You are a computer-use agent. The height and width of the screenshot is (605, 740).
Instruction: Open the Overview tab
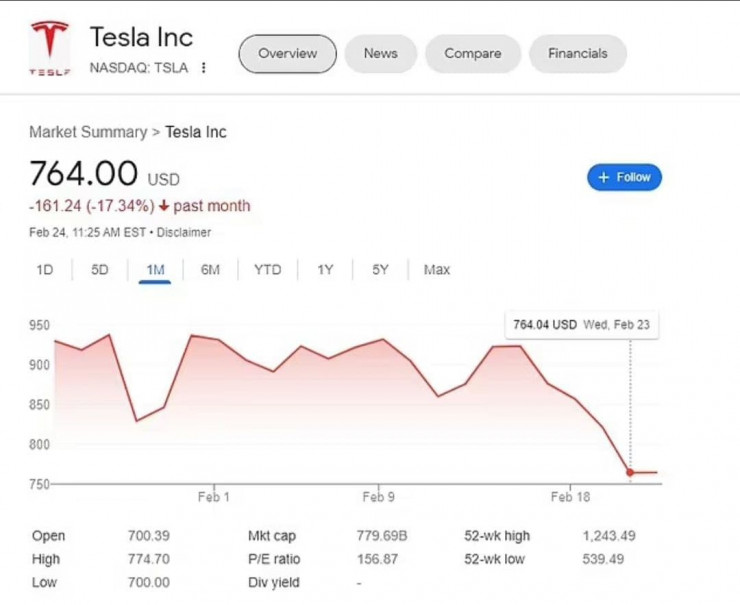[287, 54]
